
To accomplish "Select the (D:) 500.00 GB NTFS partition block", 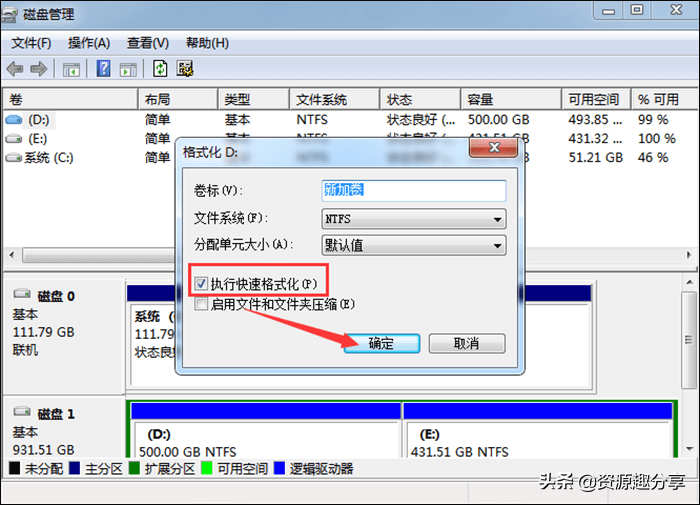I will [266, 430].
